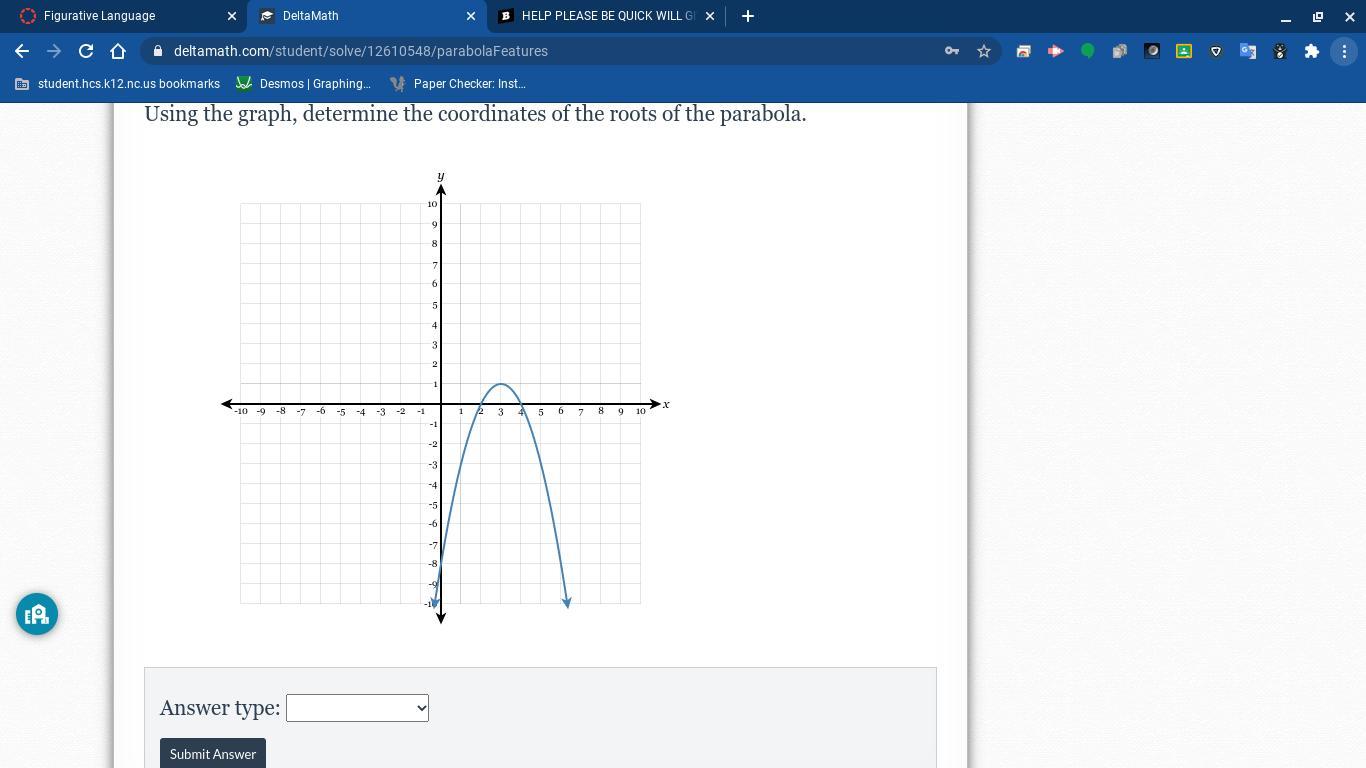1366x768 pixels.
Task: Click the black bug-like extension icon
Action: [1280, 51]
